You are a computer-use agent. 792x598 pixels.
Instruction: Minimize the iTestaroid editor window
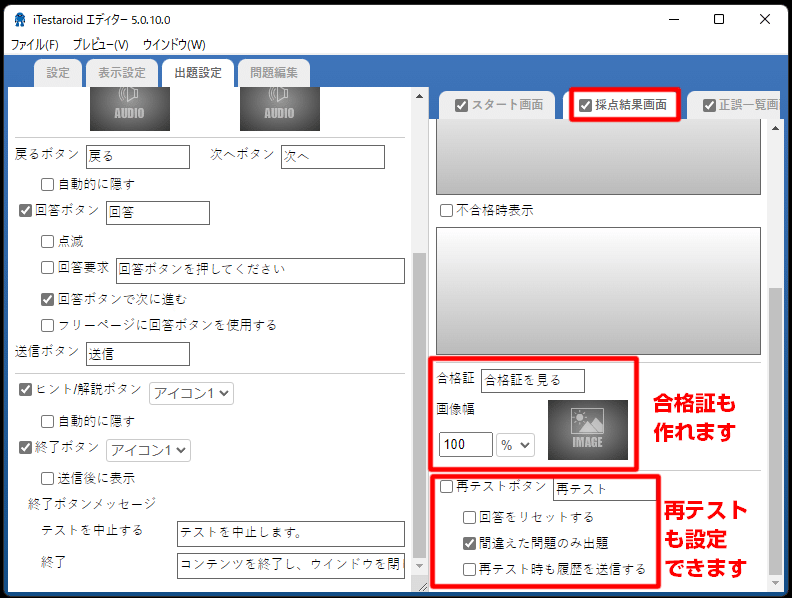674,20
